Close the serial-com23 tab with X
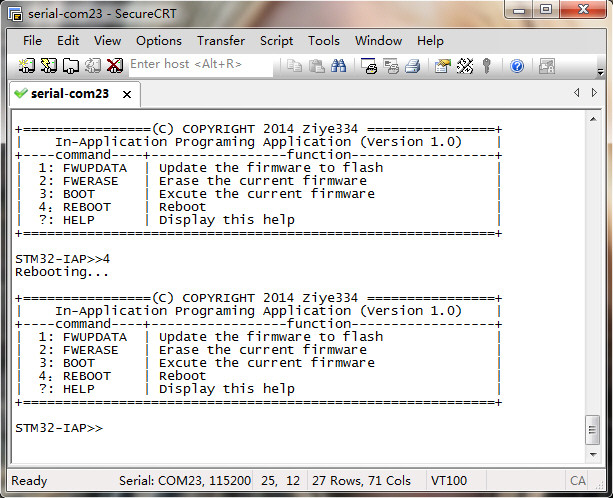The height and width of the screenshot is (498, 613). pos(127,95)
